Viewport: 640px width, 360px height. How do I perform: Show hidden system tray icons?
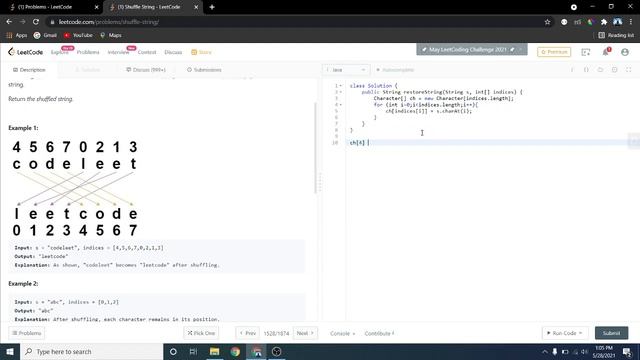point(544,351)
